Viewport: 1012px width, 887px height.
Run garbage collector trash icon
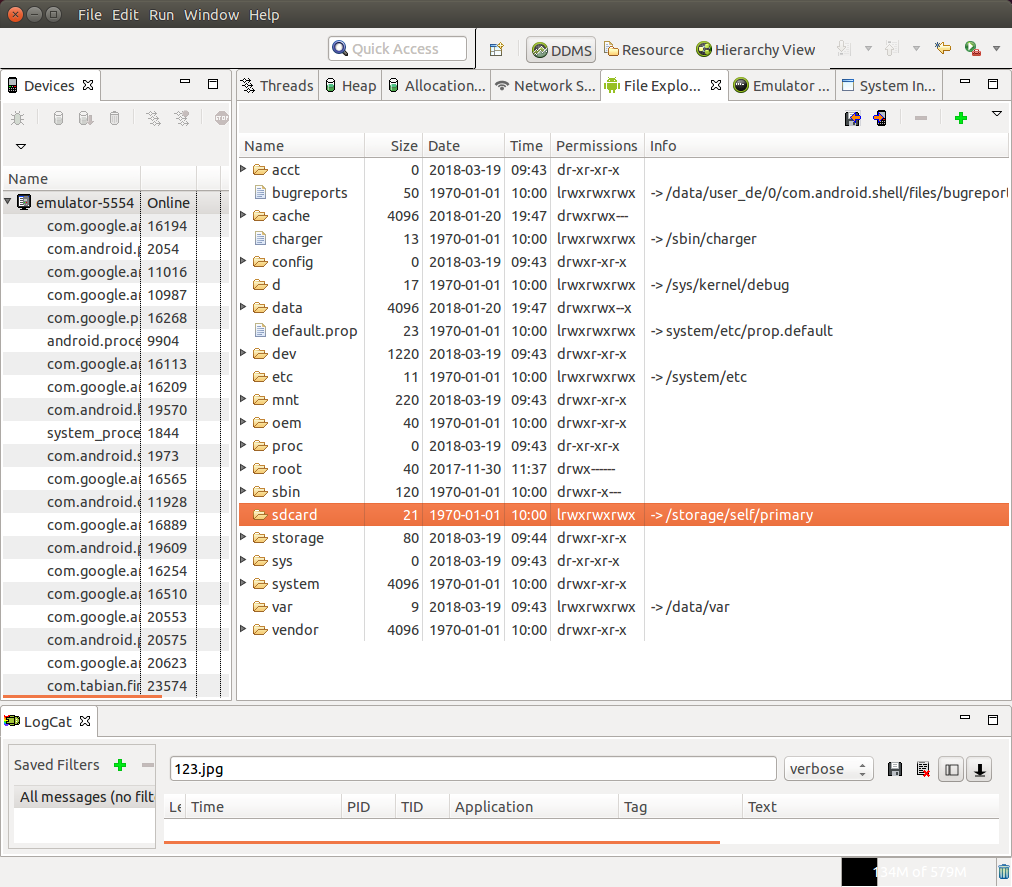click(1003, 871)
